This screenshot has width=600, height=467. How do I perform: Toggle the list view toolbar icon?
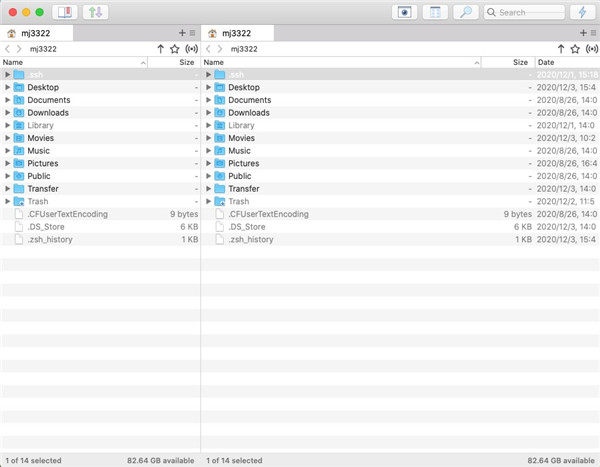434,12
